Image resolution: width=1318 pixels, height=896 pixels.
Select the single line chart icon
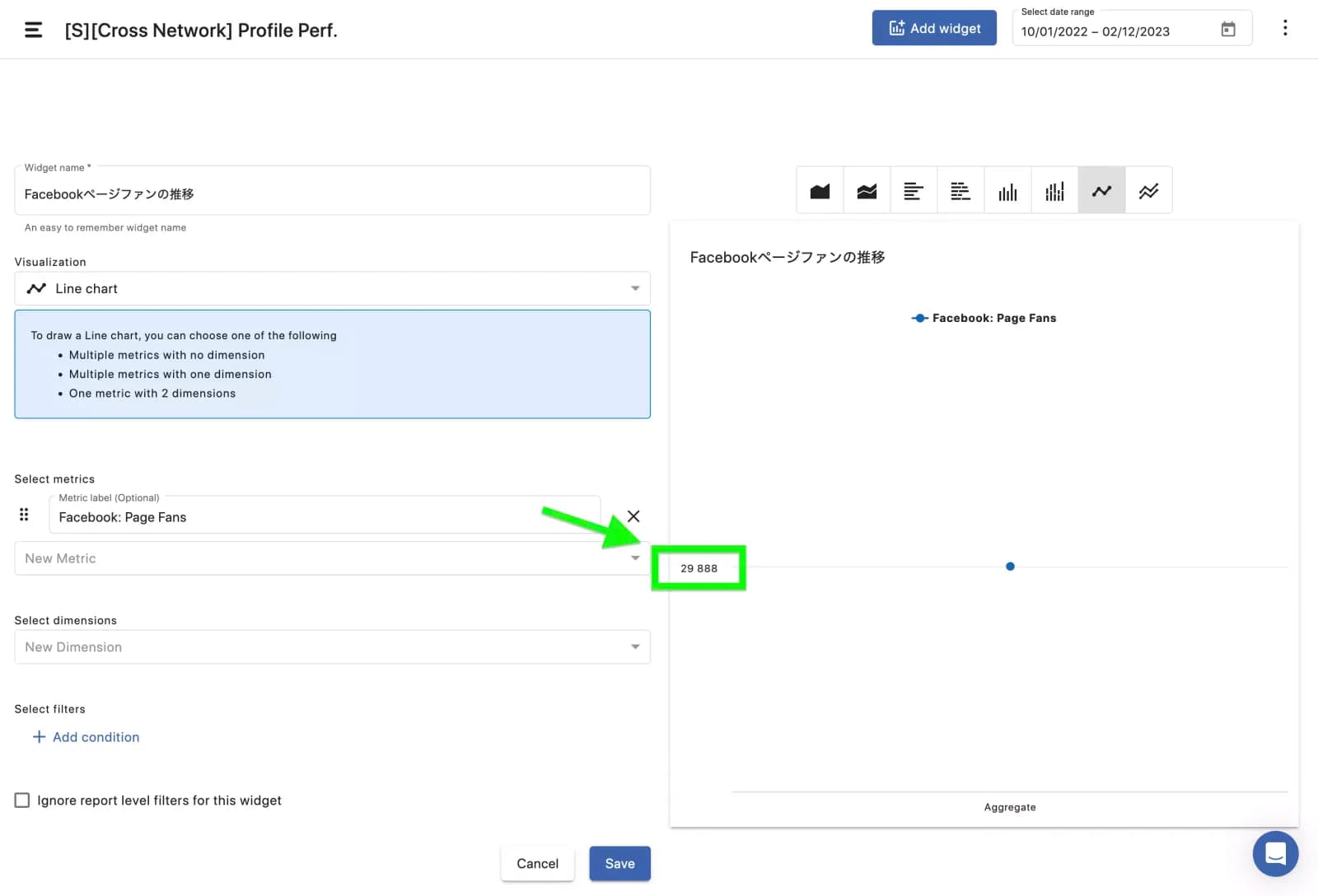tap(1101, 191)
